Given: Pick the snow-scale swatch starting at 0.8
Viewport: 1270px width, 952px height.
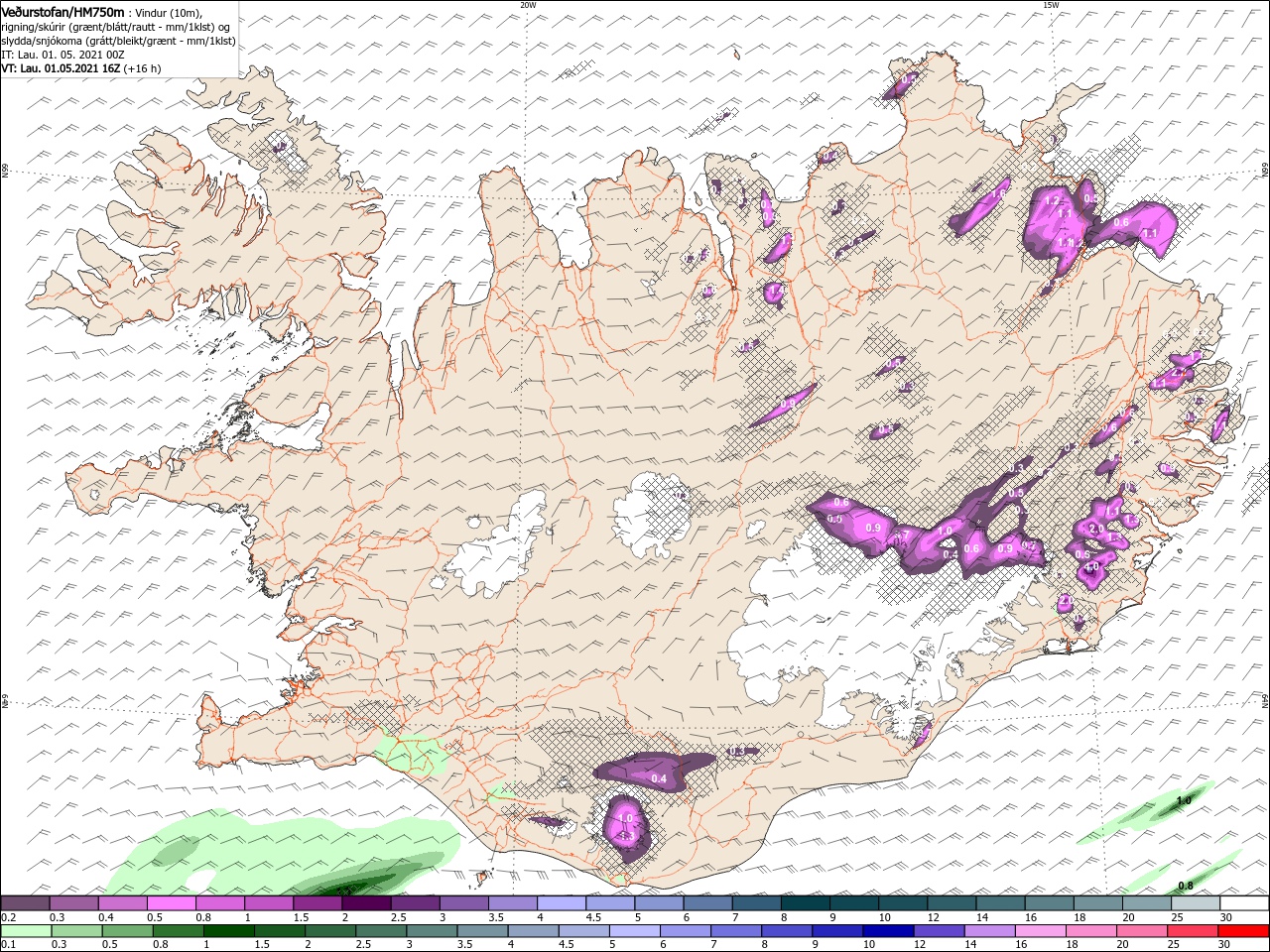Looking at the screenshot, I should pos(219,903).
